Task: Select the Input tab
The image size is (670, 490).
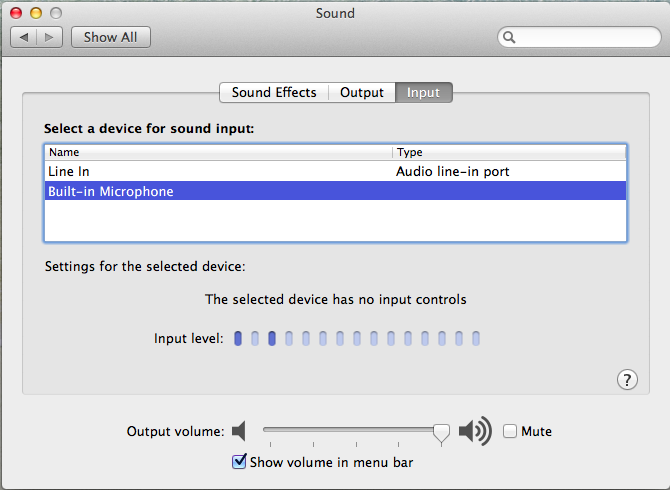Action: (423, 92)
